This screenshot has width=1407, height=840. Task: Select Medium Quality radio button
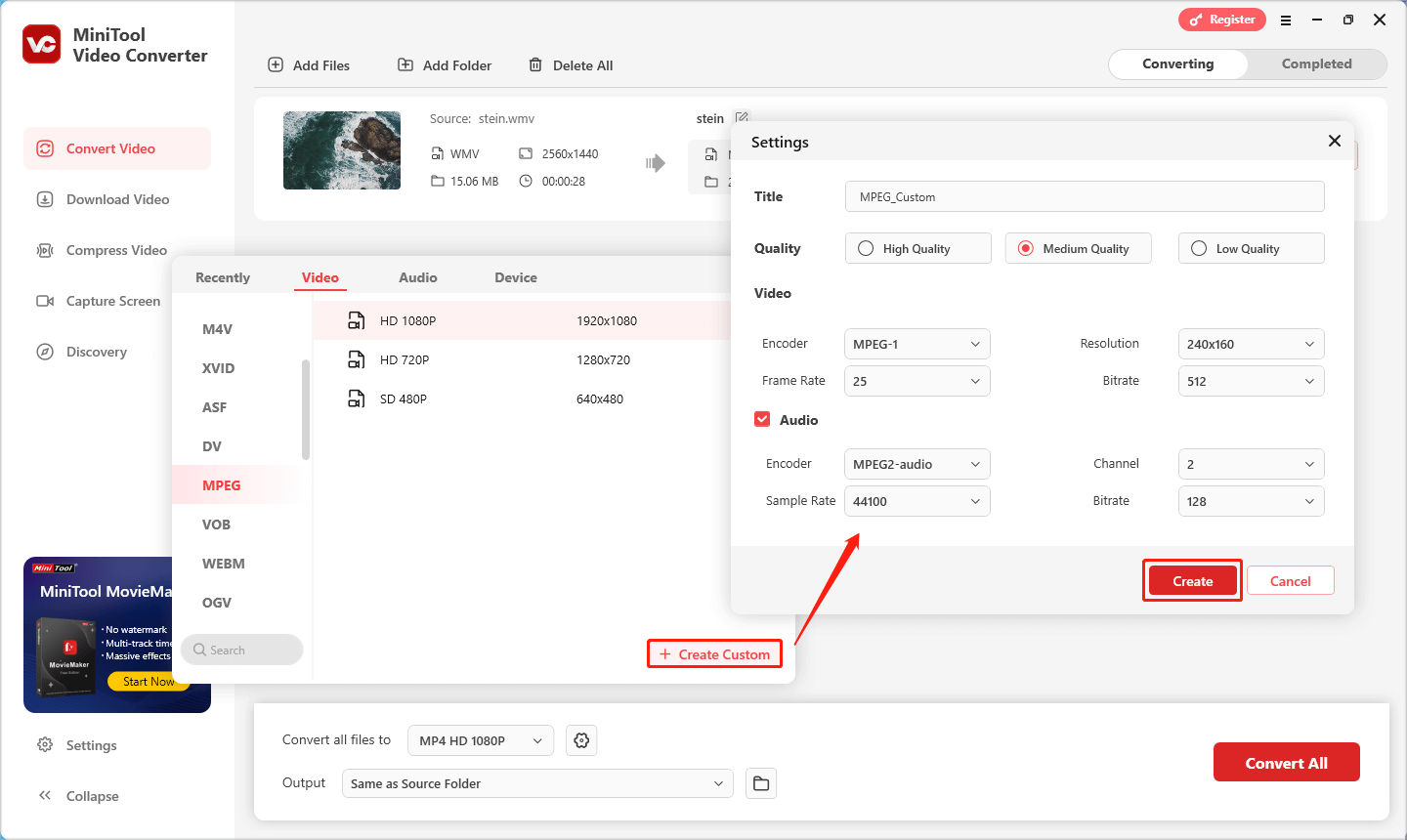(1026, 248)
